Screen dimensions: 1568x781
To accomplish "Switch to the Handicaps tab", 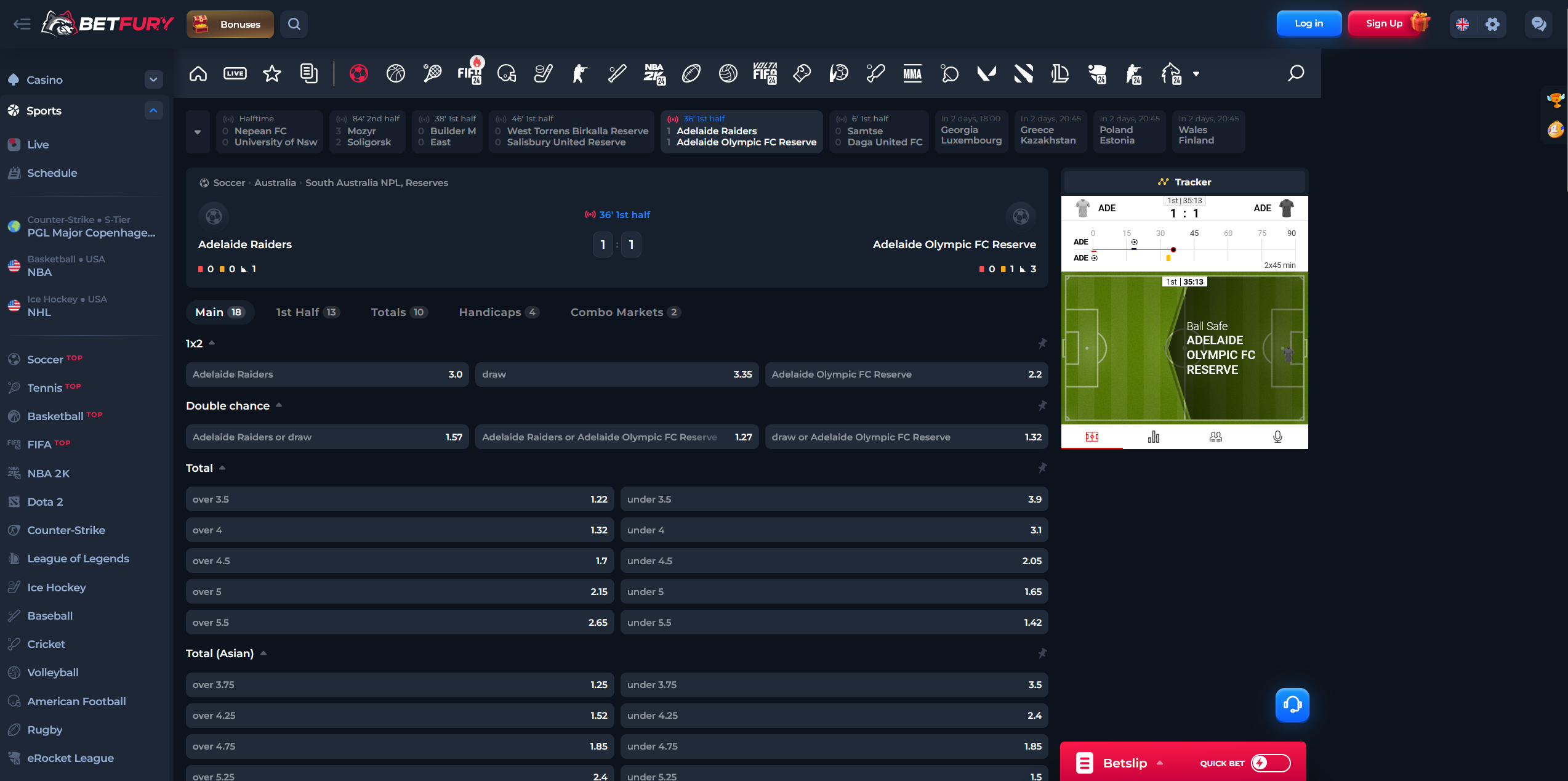I will [x=499, y=312].
